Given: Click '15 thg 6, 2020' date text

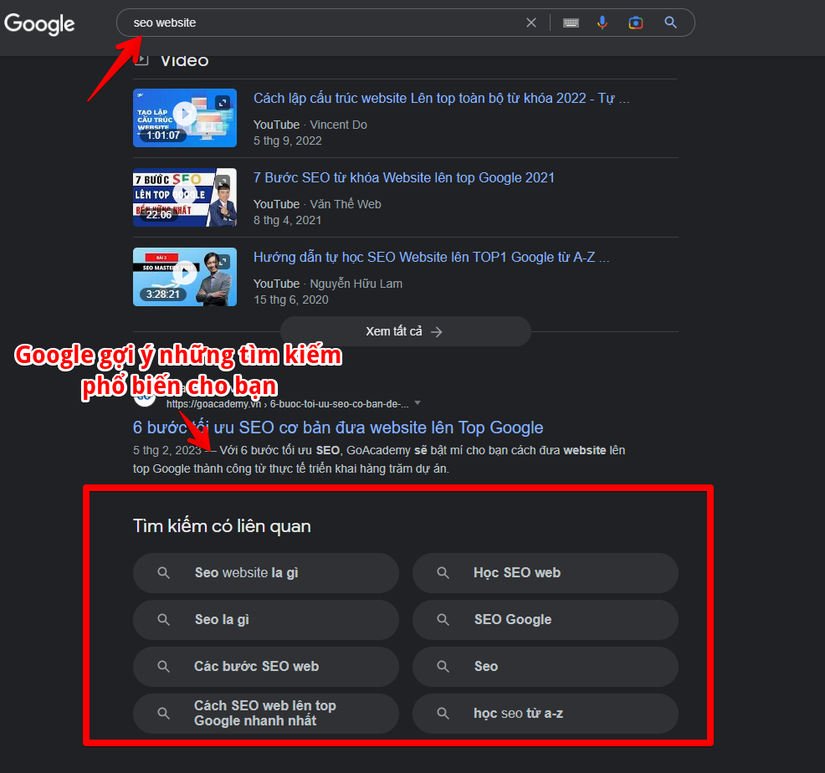Looking at the screenshot, I should tap(291, 300).
